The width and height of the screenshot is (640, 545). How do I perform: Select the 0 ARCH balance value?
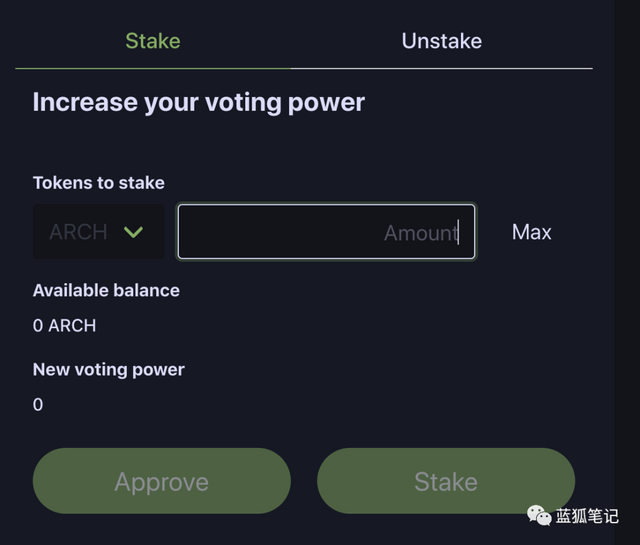click(x=64, y=325)
